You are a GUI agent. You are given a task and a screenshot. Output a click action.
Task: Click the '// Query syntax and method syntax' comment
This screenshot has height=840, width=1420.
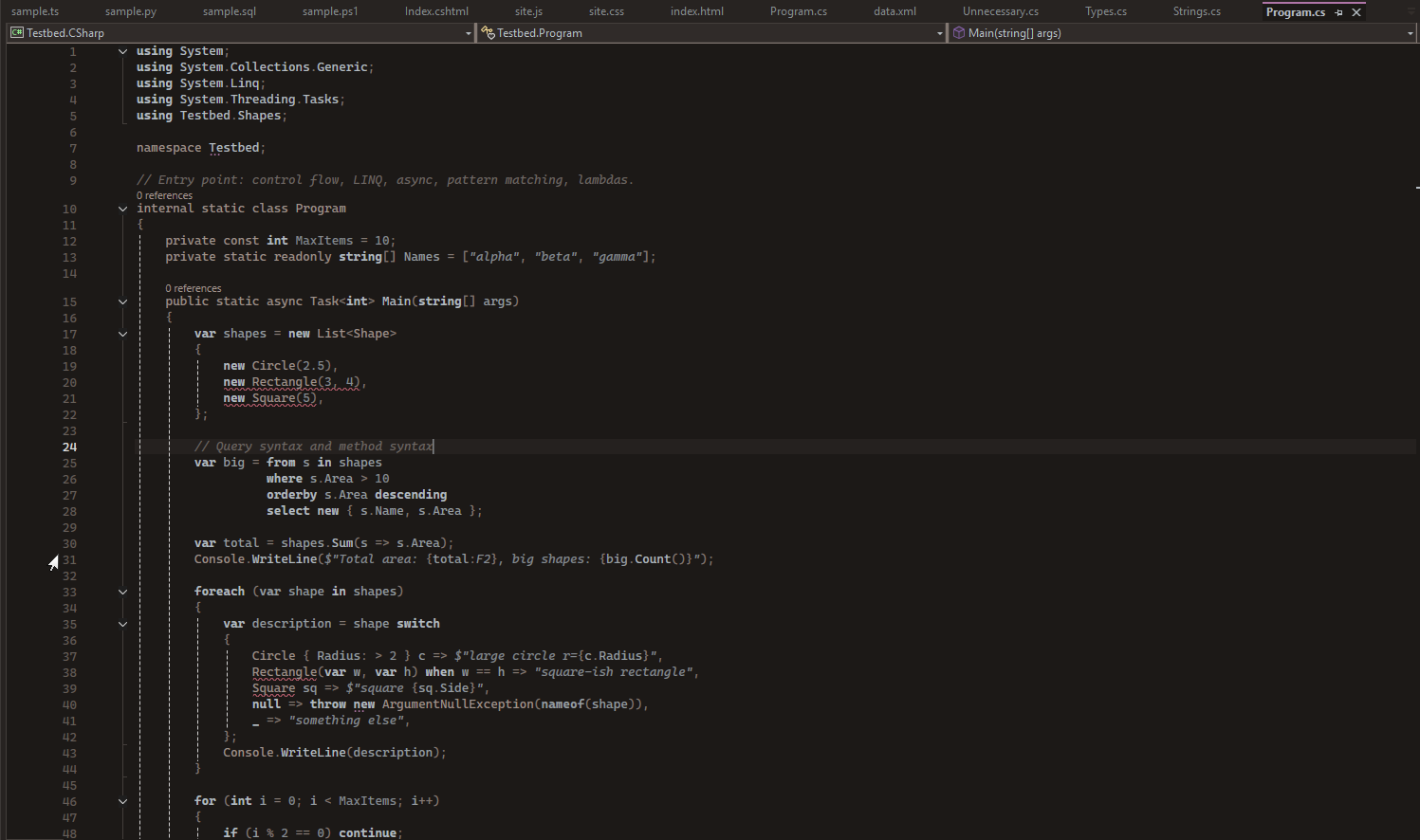click(314, 447)
